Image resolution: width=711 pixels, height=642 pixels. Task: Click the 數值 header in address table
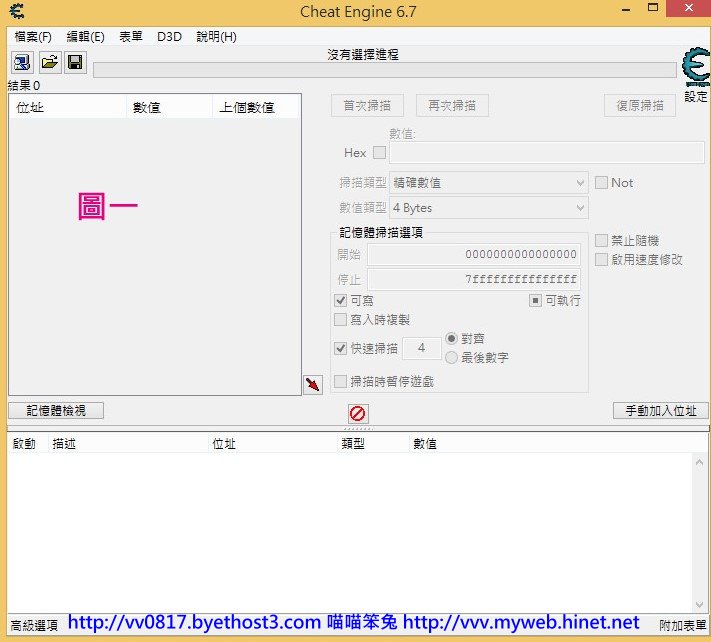tap(425, 443)
